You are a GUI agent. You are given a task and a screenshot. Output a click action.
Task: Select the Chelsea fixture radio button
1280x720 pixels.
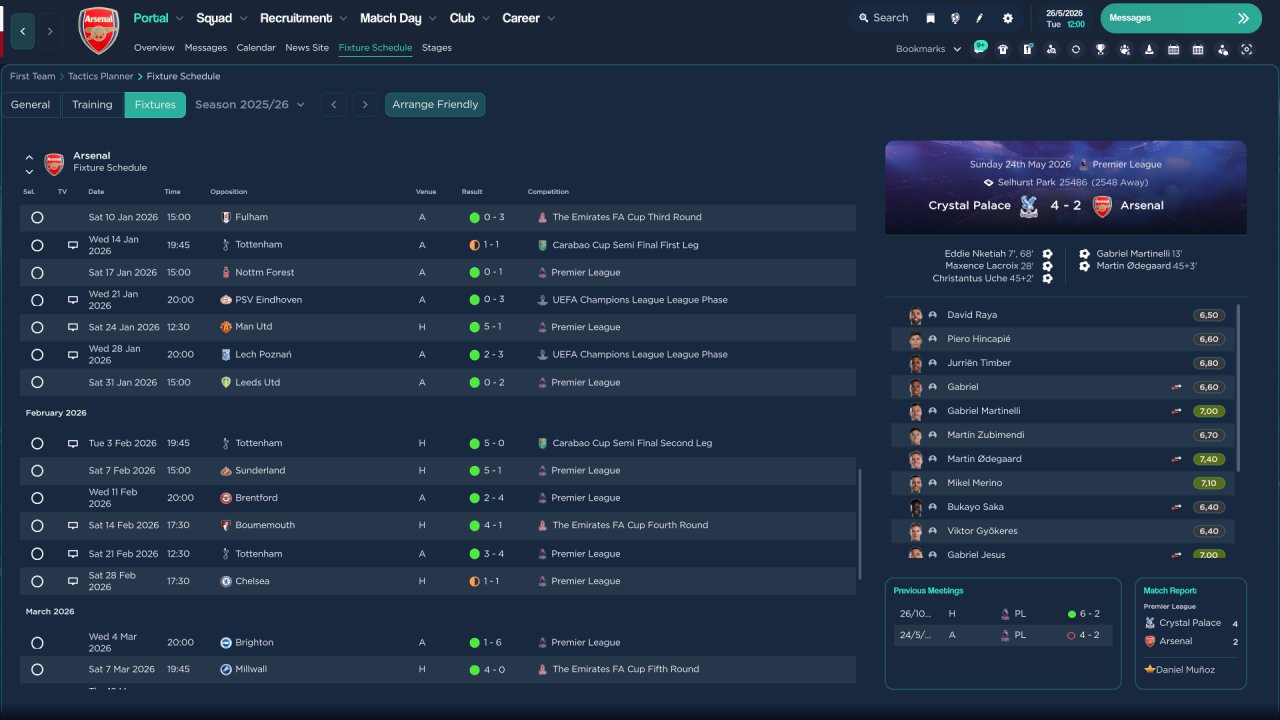point(37,581)
